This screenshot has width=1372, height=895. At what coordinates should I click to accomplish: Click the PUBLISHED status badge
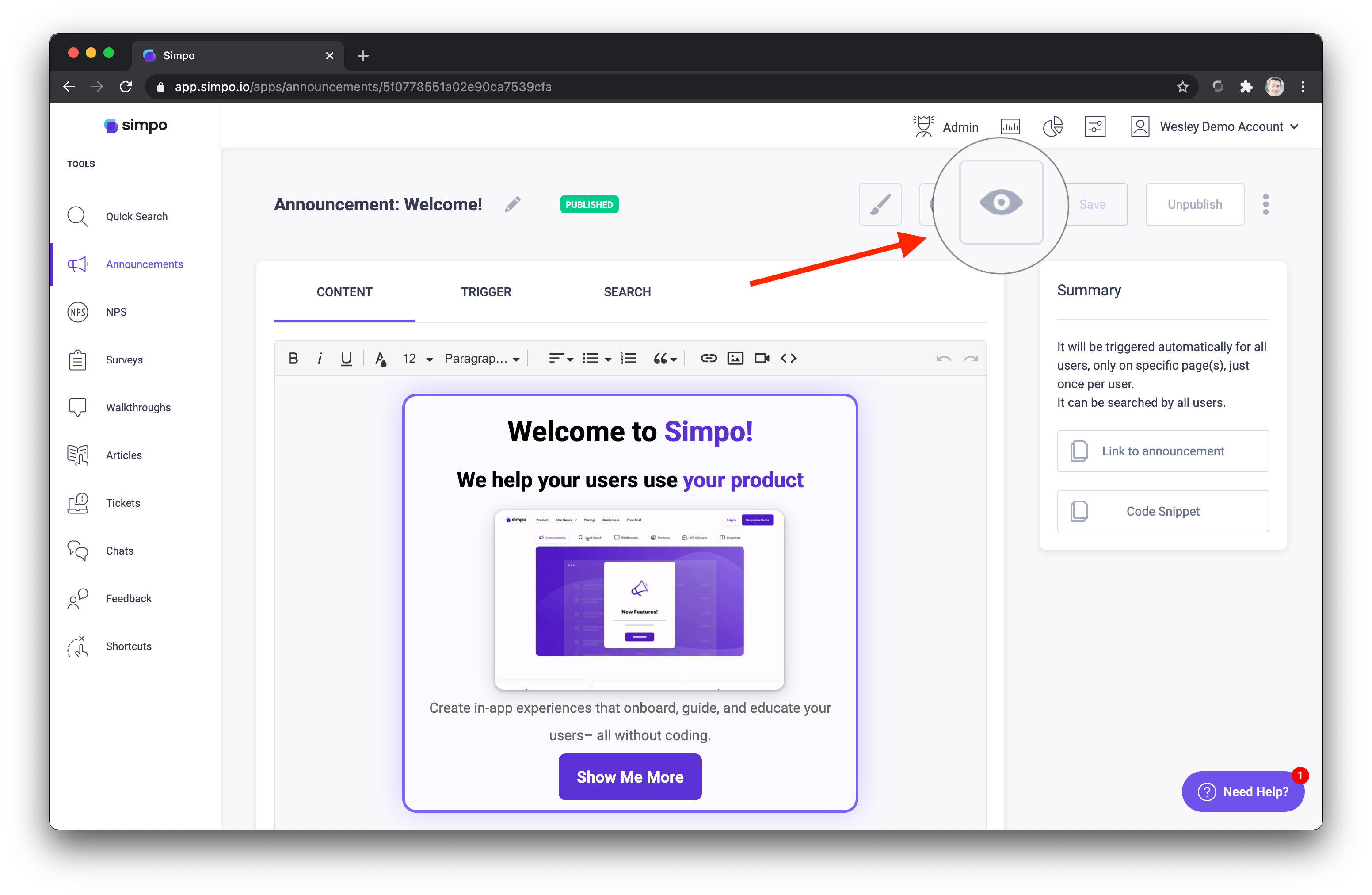[x=589, y=205]
